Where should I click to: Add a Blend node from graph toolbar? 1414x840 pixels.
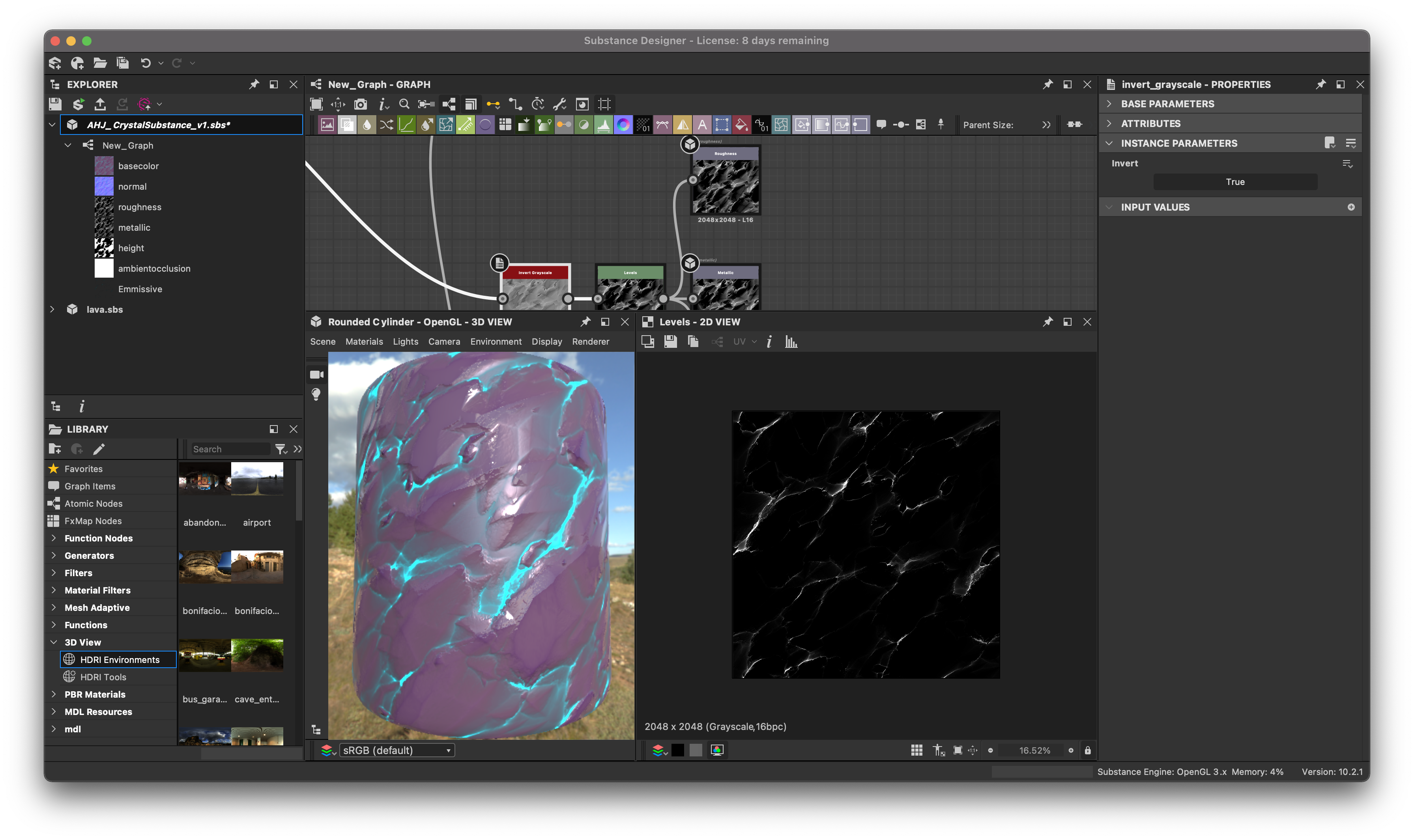click(346, 125)
